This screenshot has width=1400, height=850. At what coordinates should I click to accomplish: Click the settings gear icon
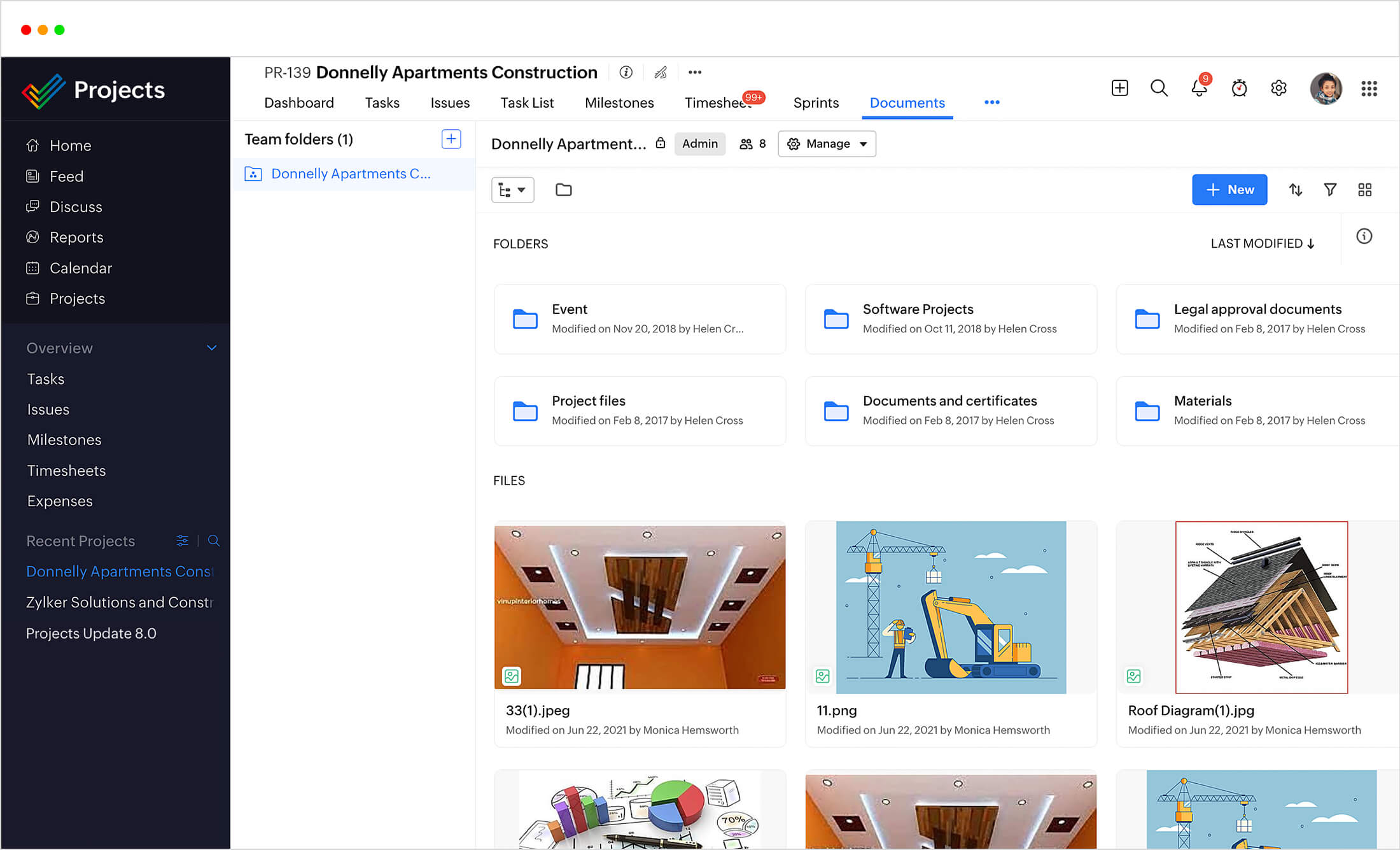[x=1278, y=87]
